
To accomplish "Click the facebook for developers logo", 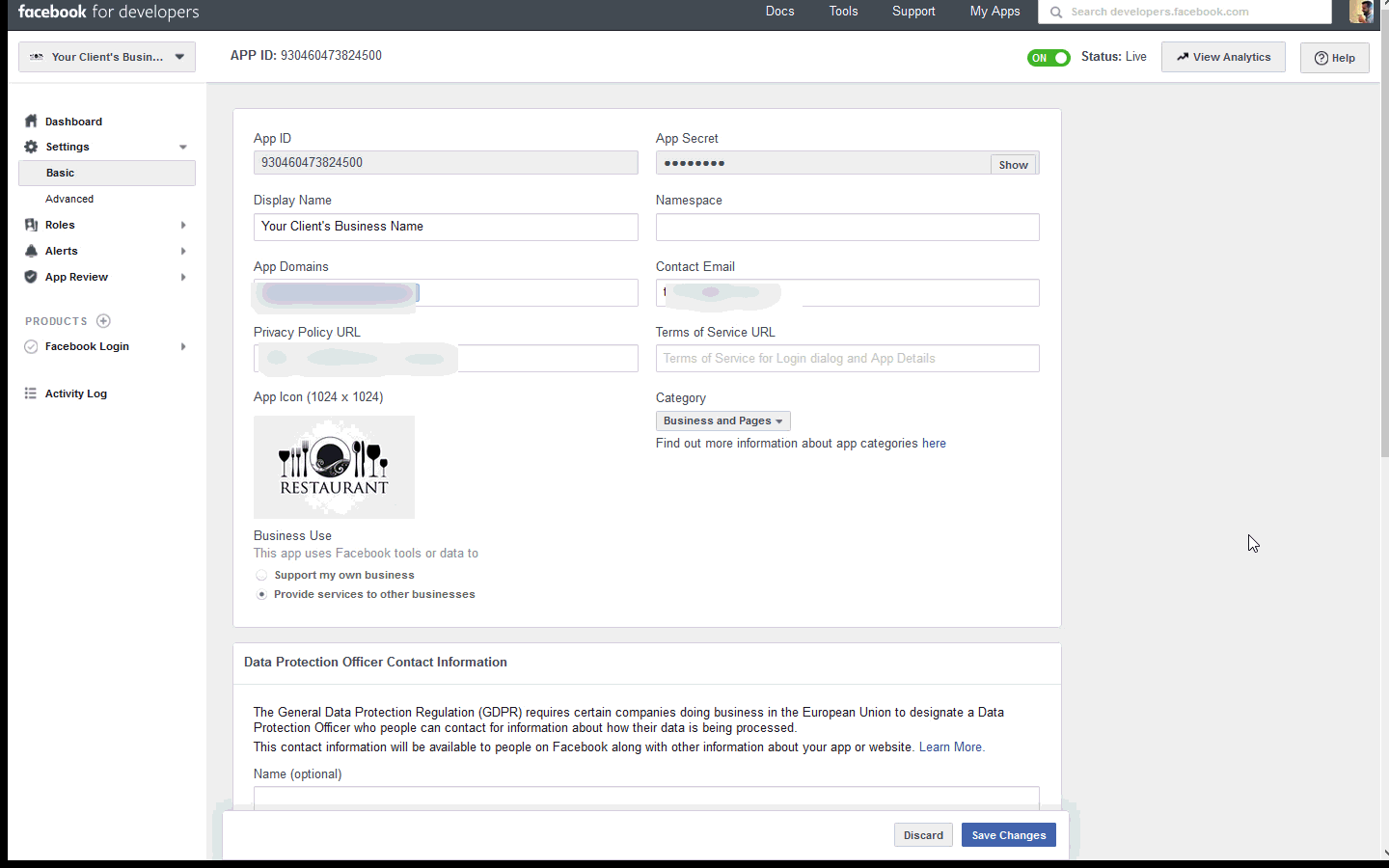I will [108, 13].
